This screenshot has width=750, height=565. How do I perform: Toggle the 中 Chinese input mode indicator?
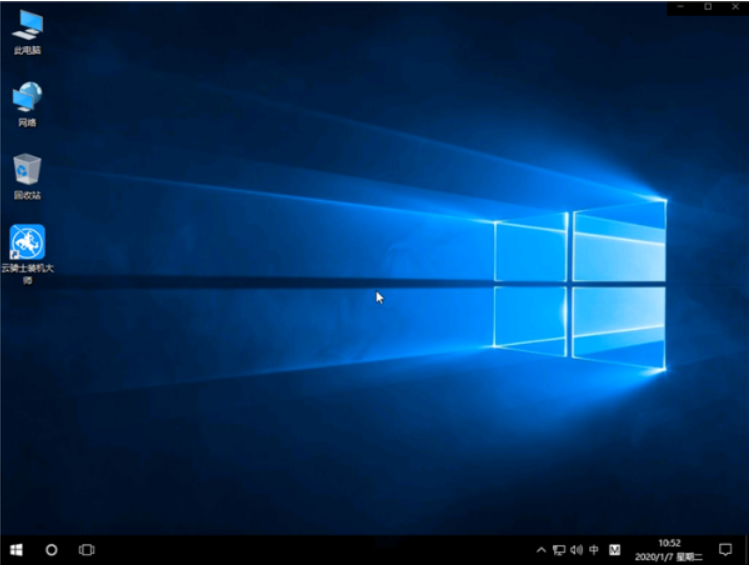point(594,550)
